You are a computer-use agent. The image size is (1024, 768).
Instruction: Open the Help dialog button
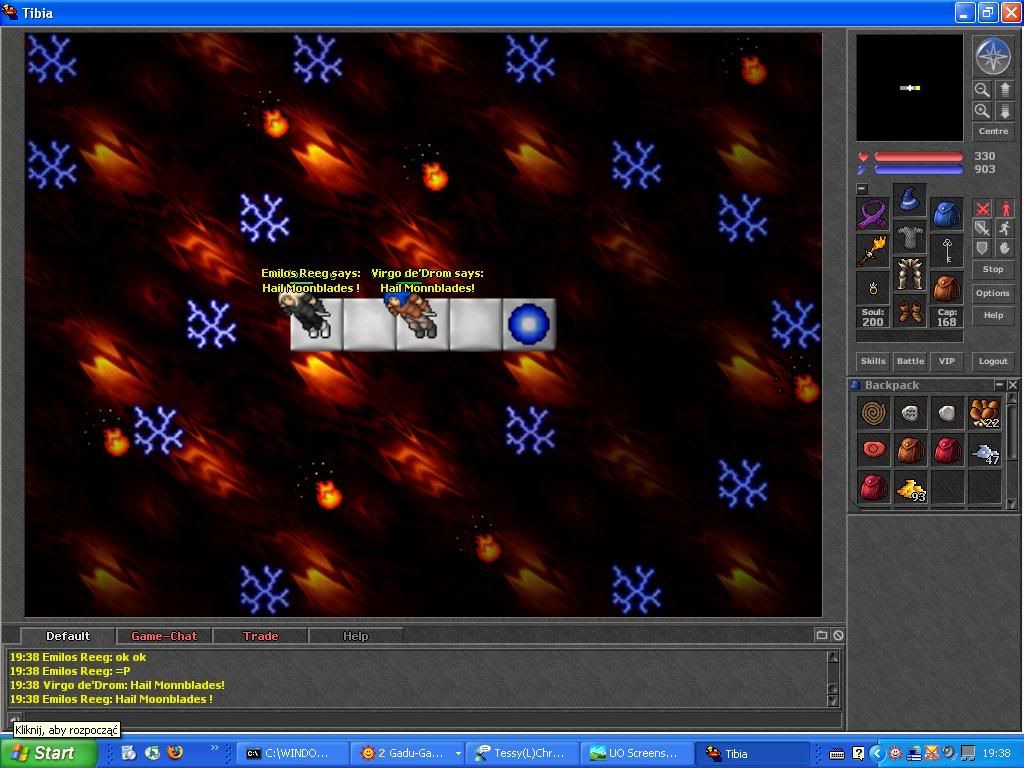click(x=993, y=315)
